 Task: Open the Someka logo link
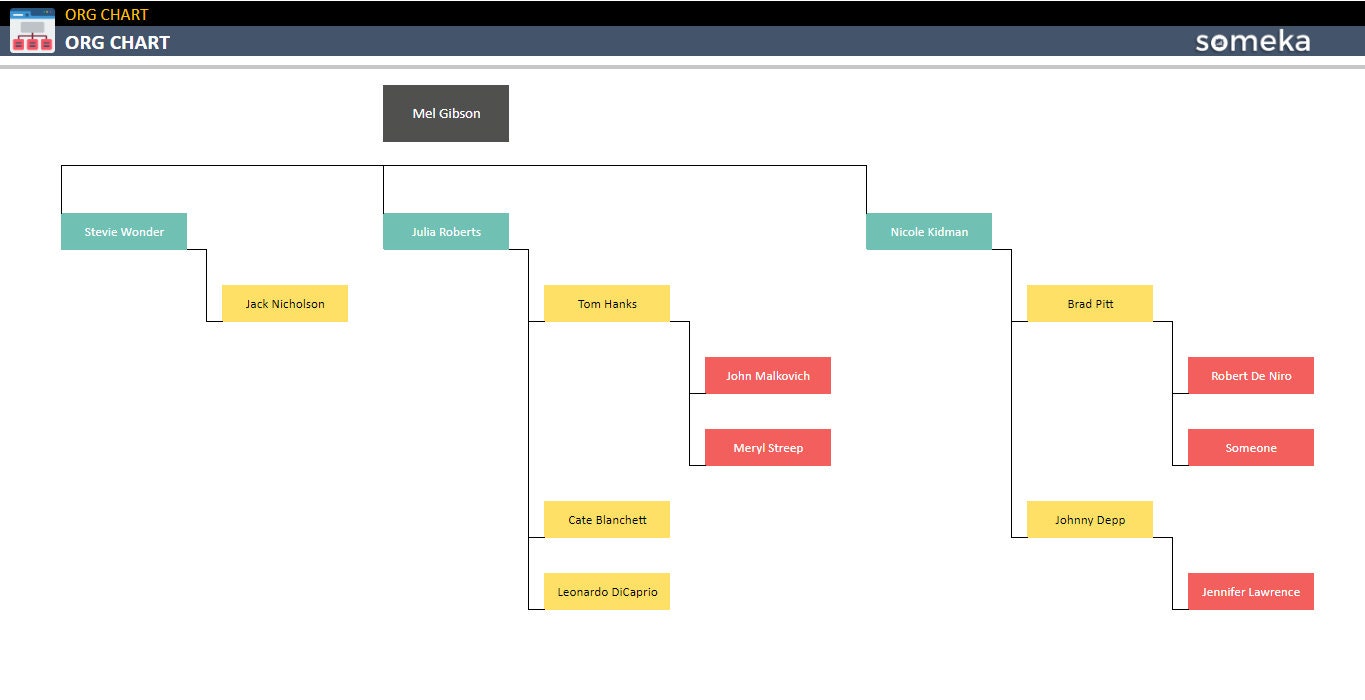1252,41
